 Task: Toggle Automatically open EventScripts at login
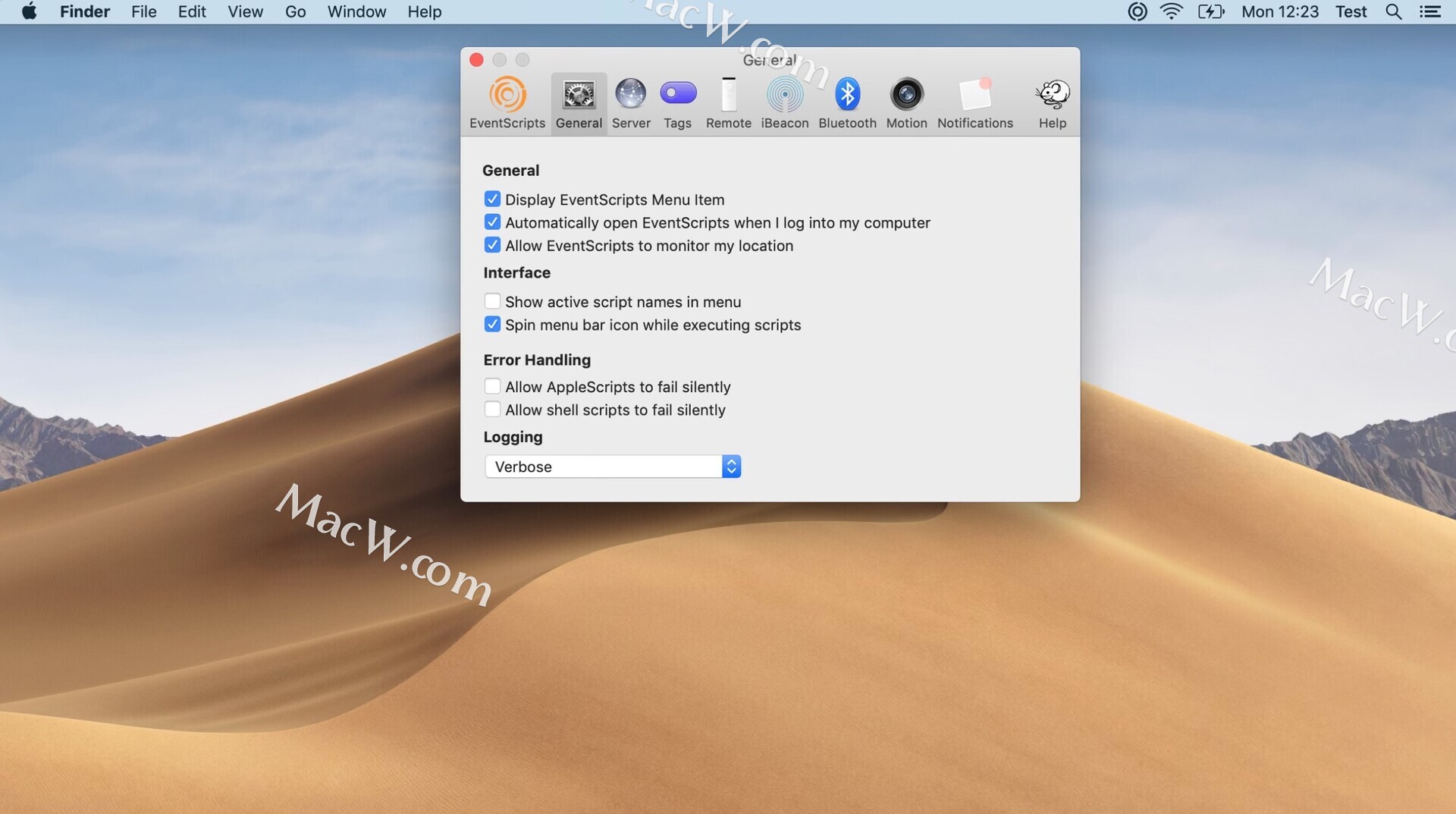tap(492, 222)
